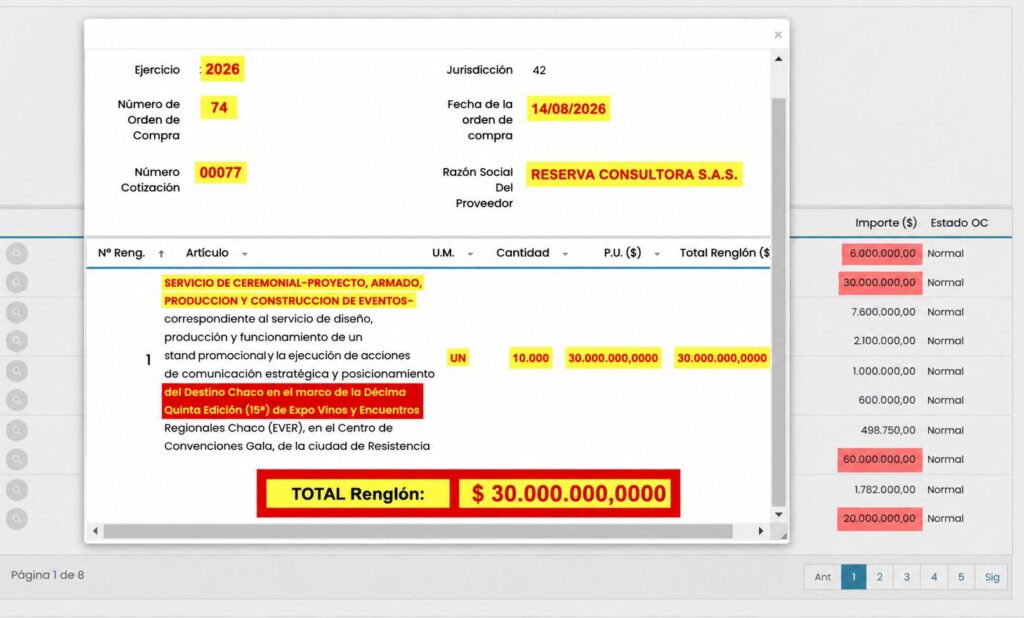Click the quantity value 10.000

pyautogui.click(x=530, y=358)
